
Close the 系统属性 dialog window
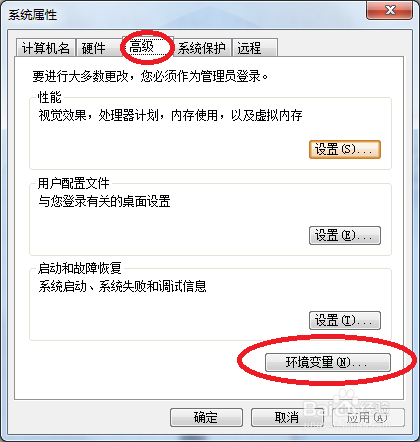click(x=389, y=11)
